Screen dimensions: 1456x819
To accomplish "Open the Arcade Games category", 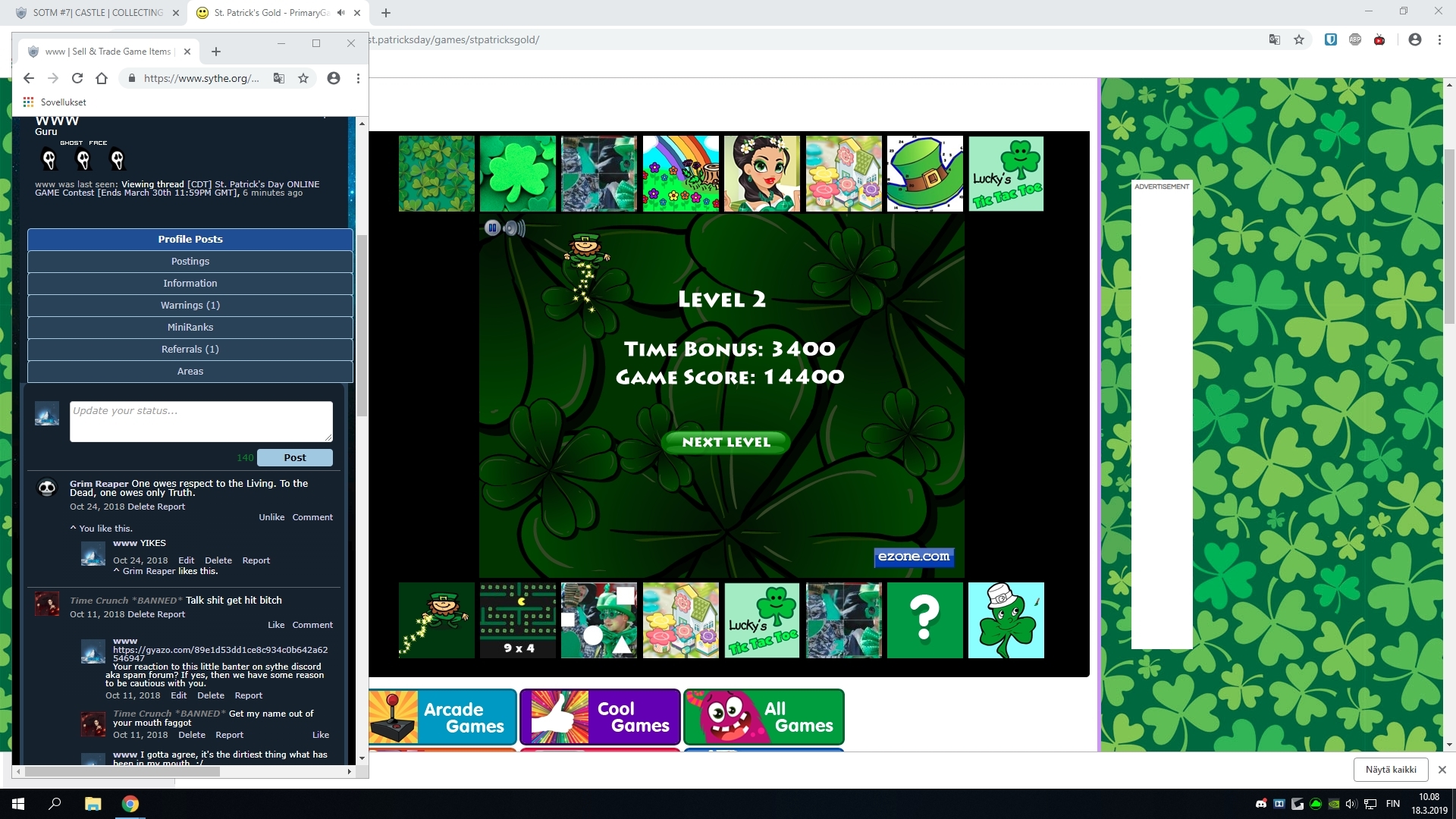I will 443,717.
